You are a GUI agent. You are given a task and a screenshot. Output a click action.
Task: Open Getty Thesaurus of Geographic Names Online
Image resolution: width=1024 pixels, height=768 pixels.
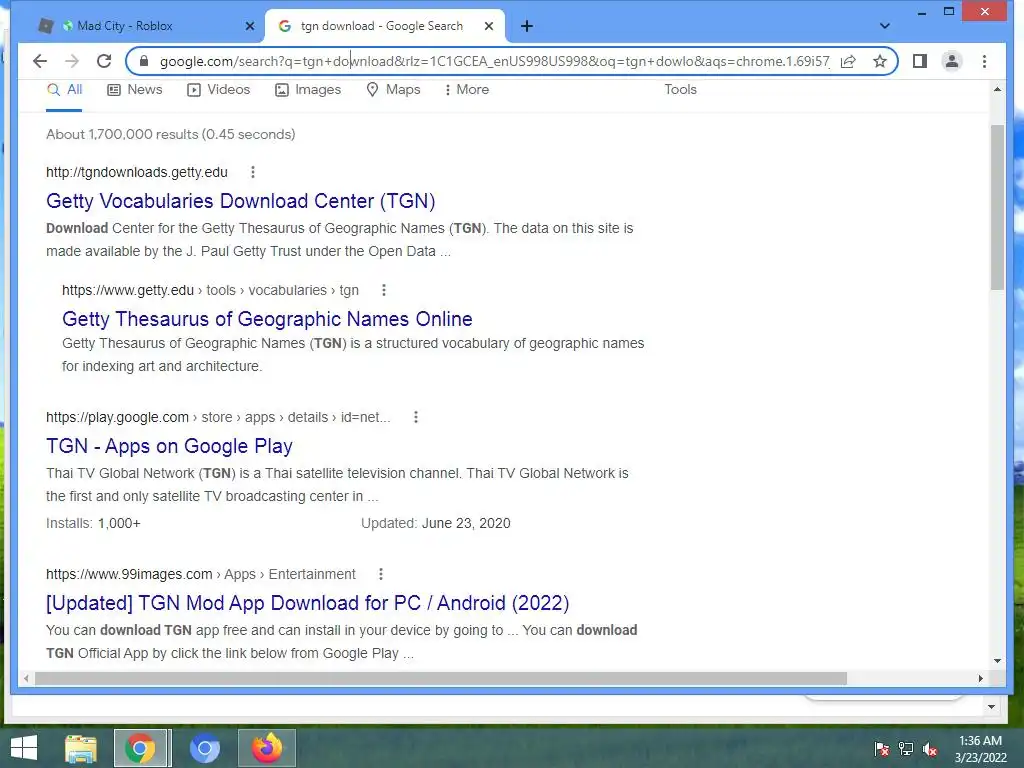click(267, 319)
